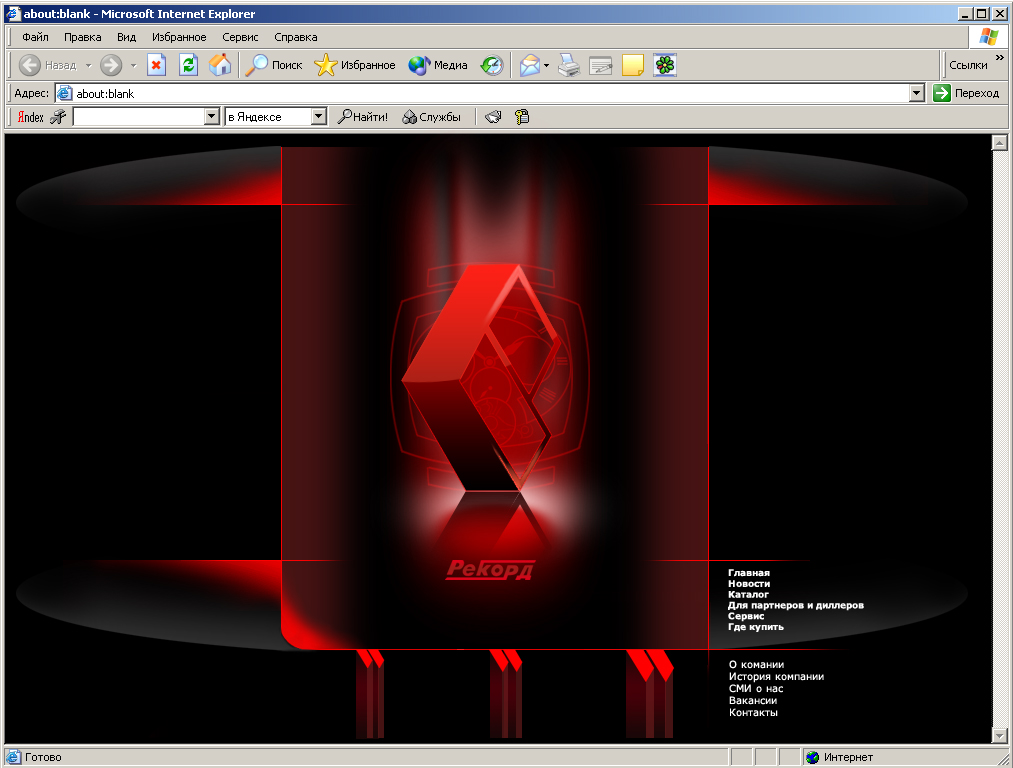Open the History clock icon

492,65
